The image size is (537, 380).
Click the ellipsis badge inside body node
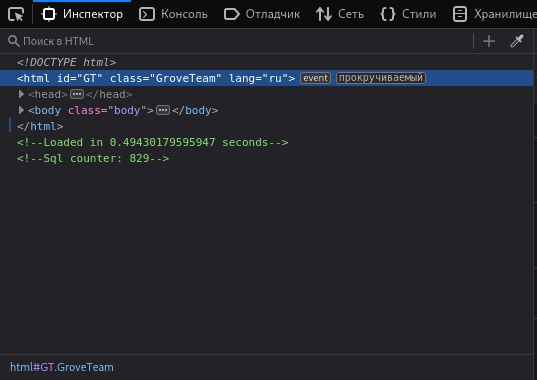click(x=163, y=110)
